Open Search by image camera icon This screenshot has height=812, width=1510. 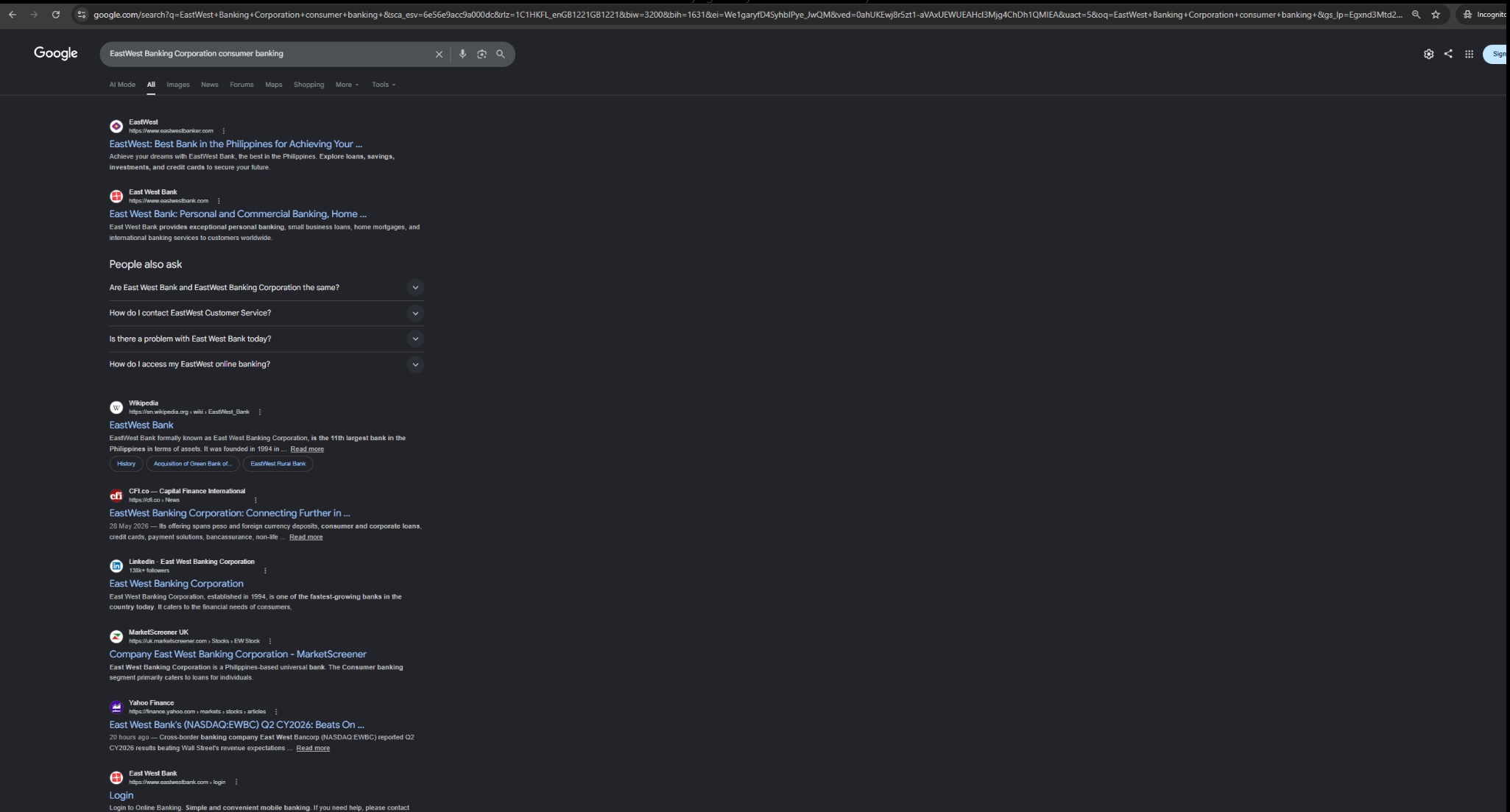481,54
